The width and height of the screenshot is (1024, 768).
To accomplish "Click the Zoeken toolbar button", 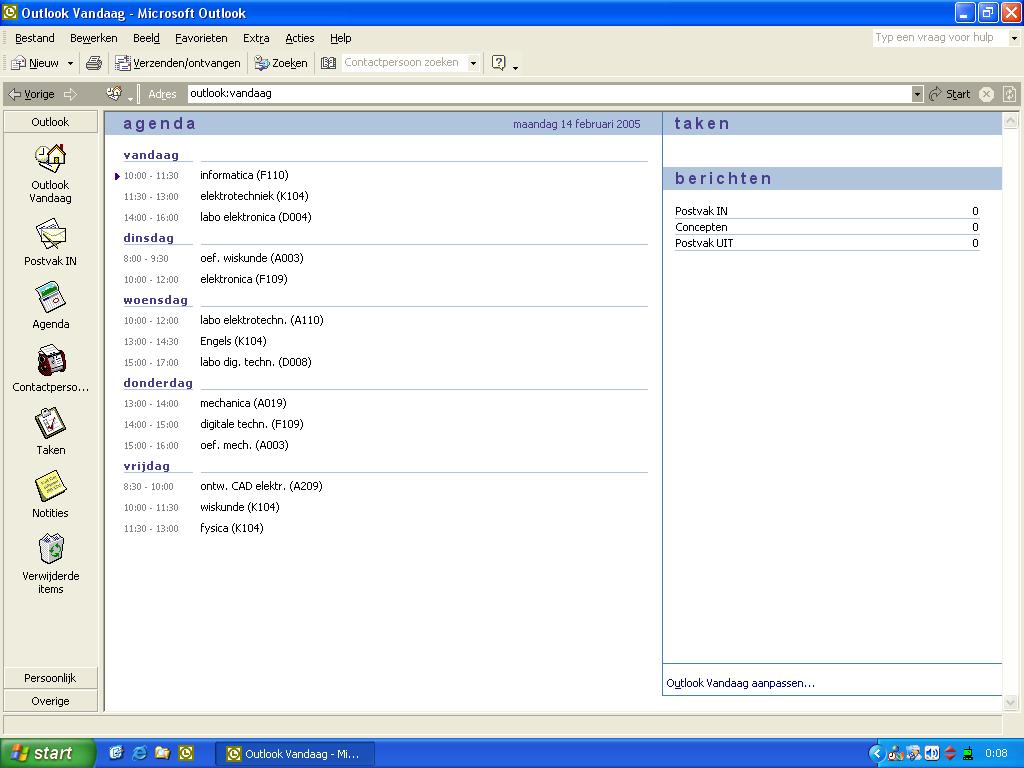I will click(281, 63).
